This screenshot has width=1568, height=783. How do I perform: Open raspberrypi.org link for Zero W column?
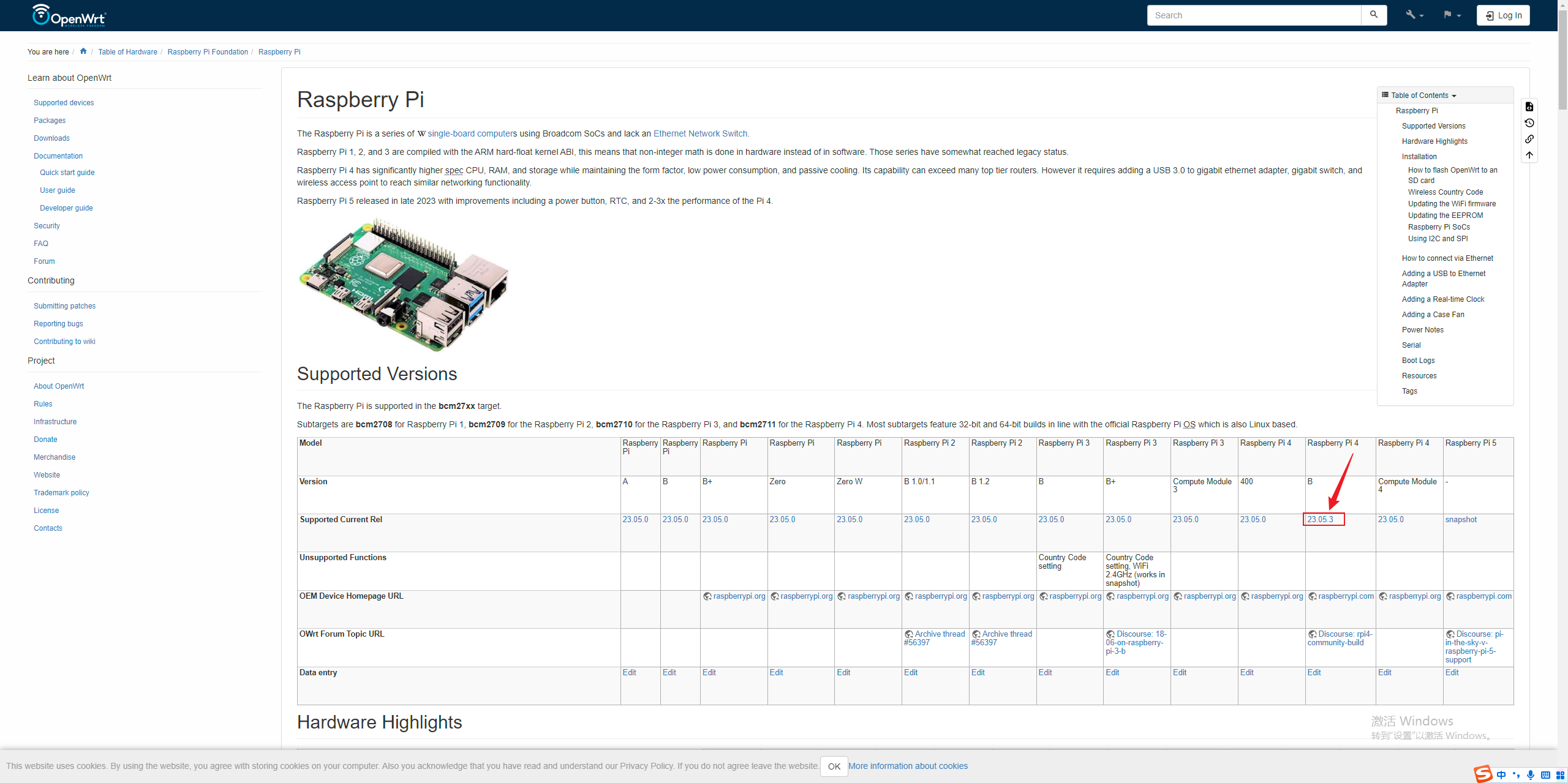[868, 596]
